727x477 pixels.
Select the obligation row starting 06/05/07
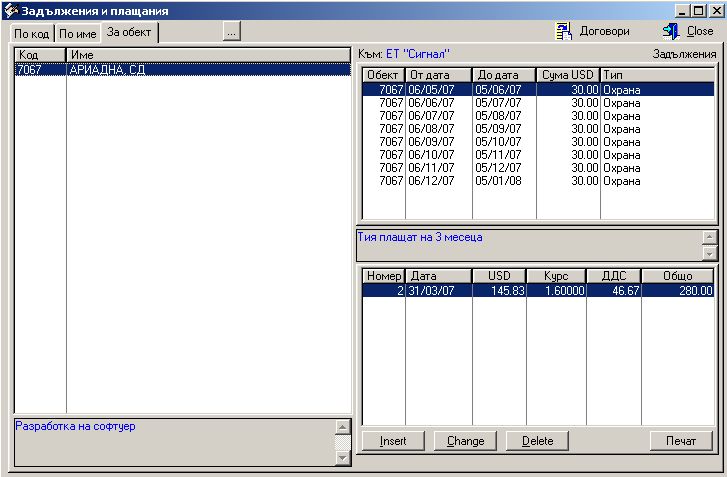point(538,89)
